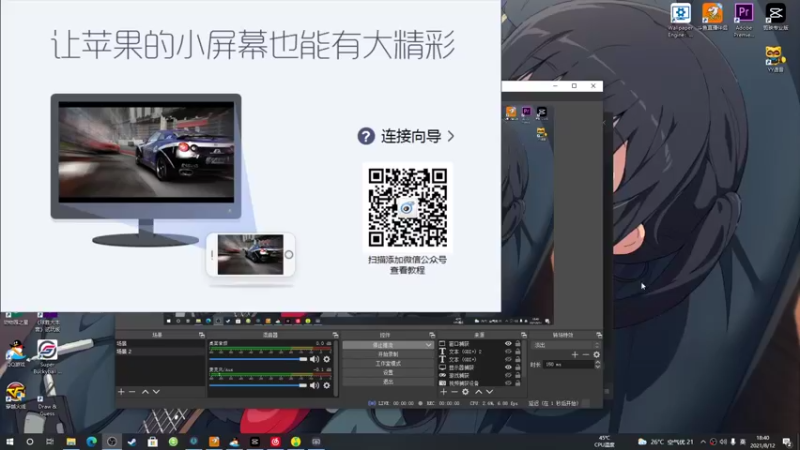Click the 时长 duration stepper arrows
The height and width of the screenshot is (450, 800).
(x=597, y=365)
